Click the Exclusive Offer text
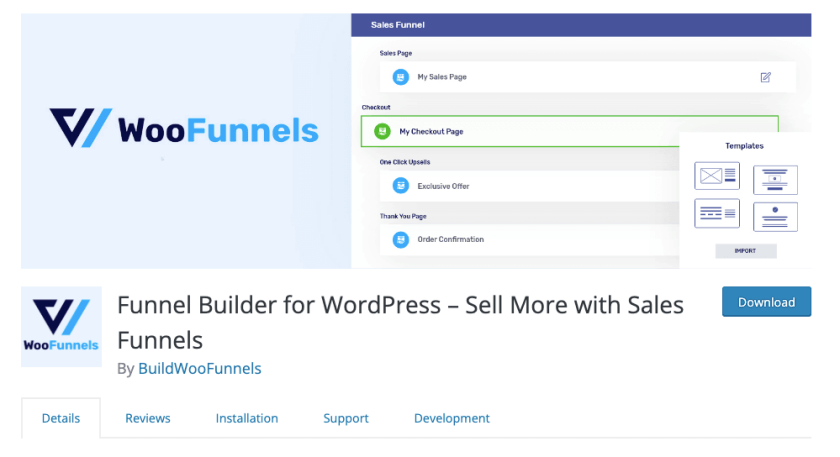 click(x=443, y=186)
